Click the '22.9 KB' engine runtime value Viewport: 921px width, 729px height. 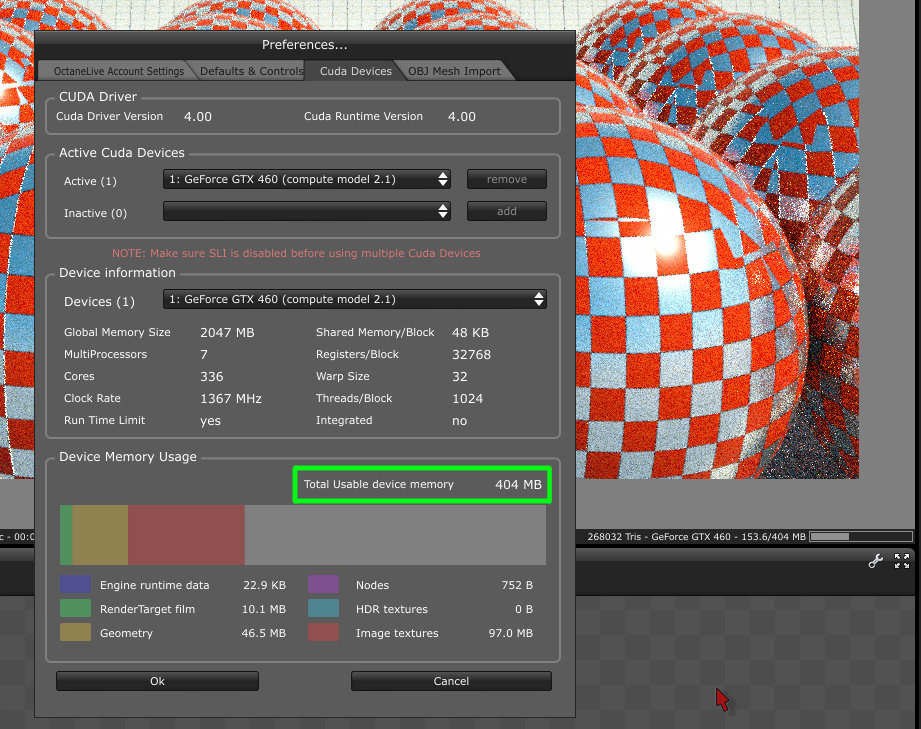[264, 585]
